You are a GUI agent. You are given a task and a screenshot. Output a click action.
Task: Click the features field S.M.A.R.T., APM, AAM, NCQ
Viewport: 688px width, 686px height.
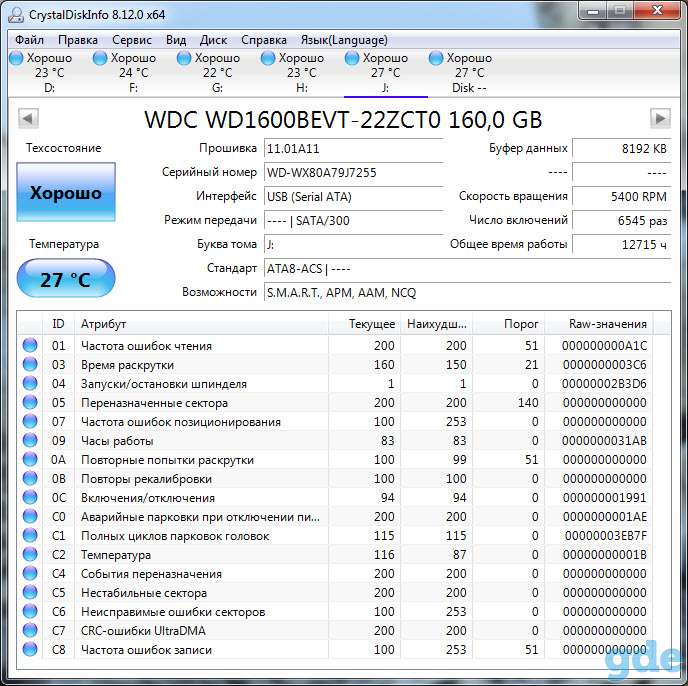click(467, 293)
